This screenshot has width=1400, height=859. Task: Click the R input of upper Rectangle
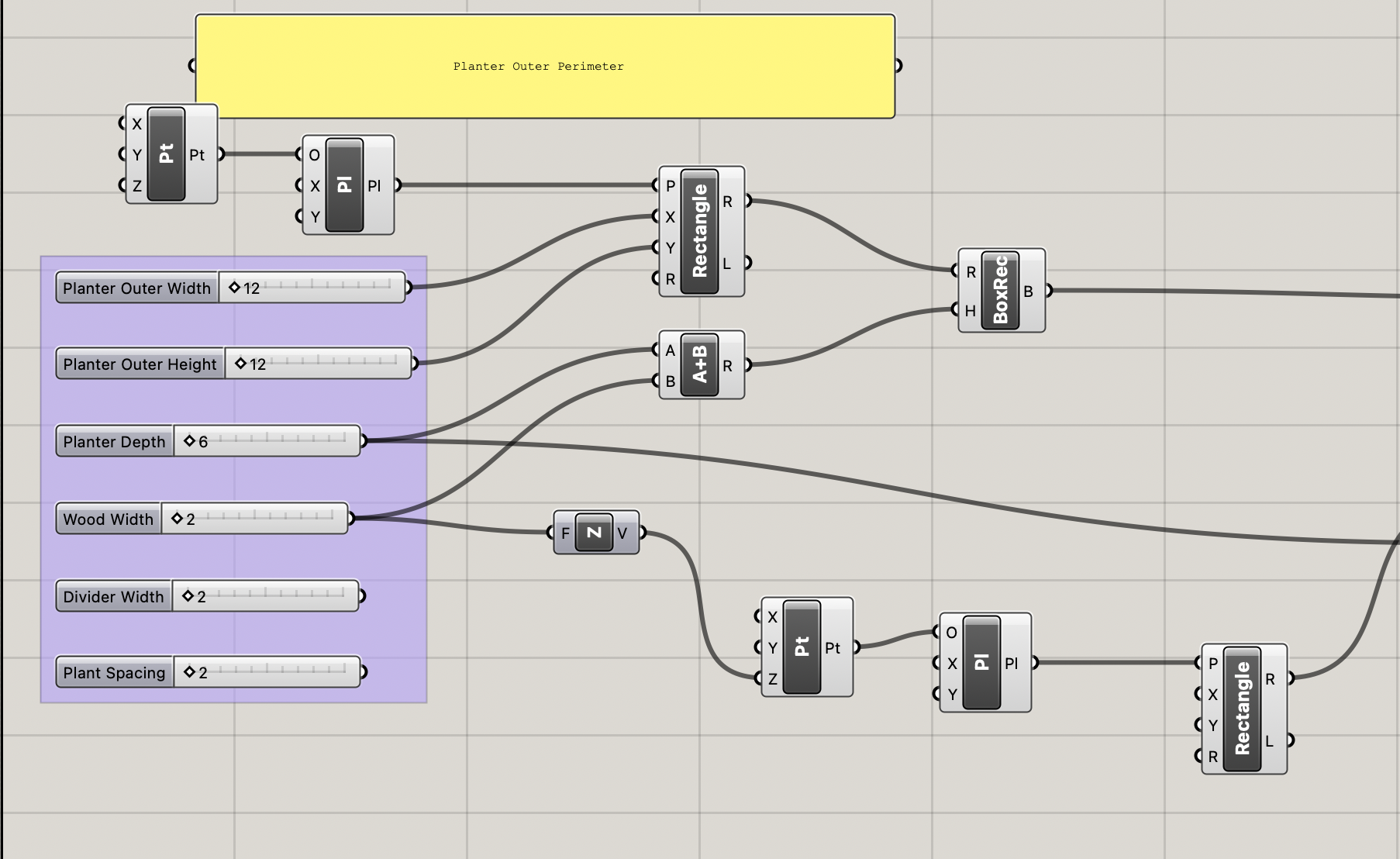[670, 279]
